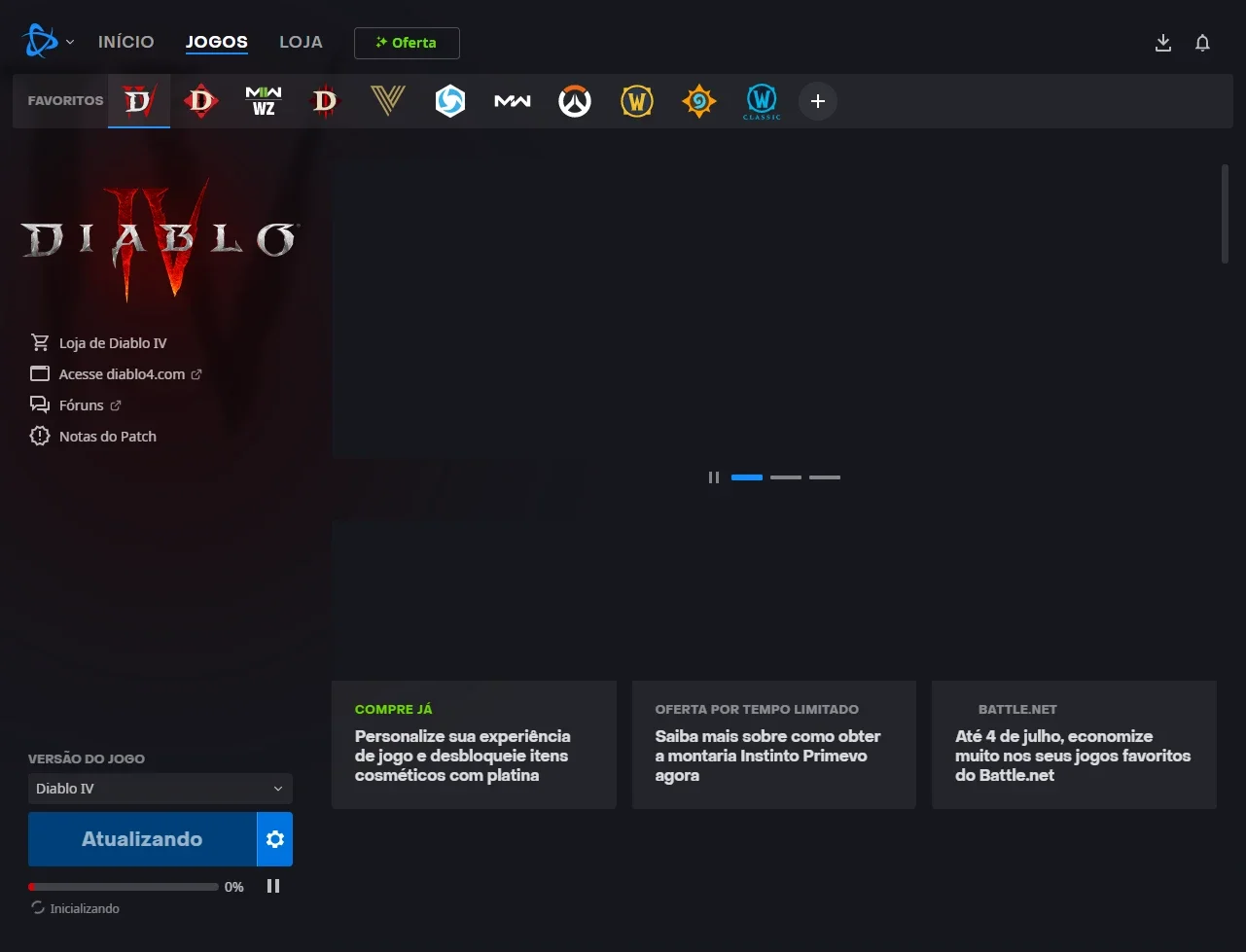Open the LOJA tab
The height and width of the screenshot is (952, 1246).
point(301,42)
